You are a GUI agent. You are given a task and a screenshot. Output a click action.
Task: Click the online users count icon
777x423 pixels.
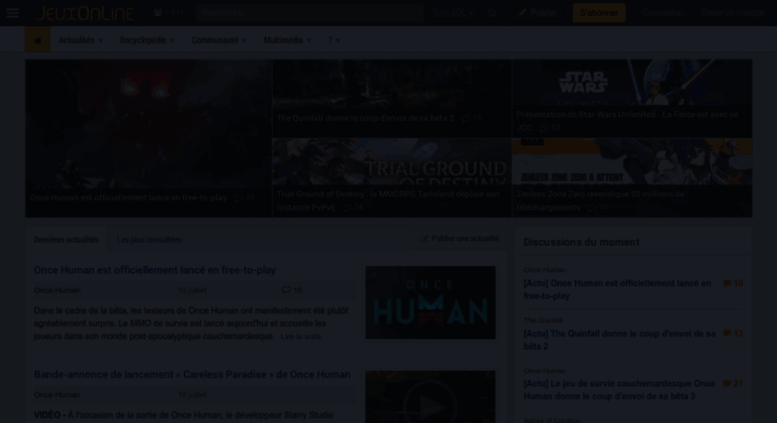(x=158, y=13)
